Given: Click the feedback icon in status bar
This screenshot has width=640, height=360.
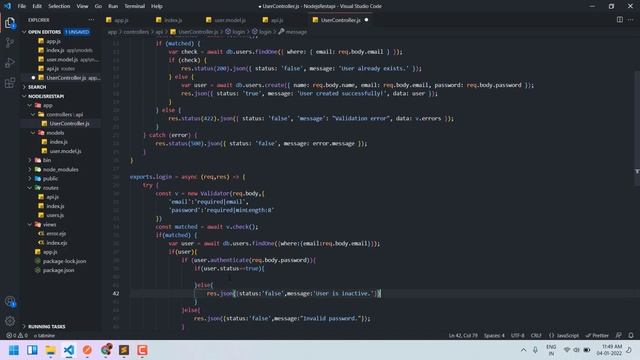Looking at the screenshot, I should [619, 336].
